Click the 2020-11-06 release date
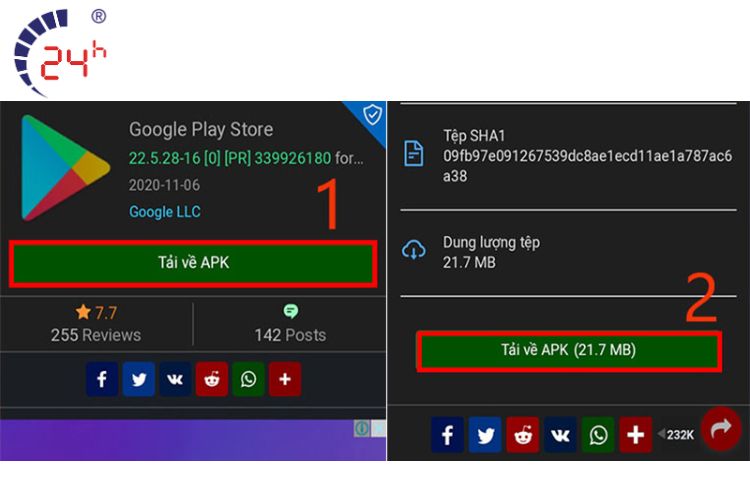The width and height of the screenshot is (750, 500). [x=164, y=185]
